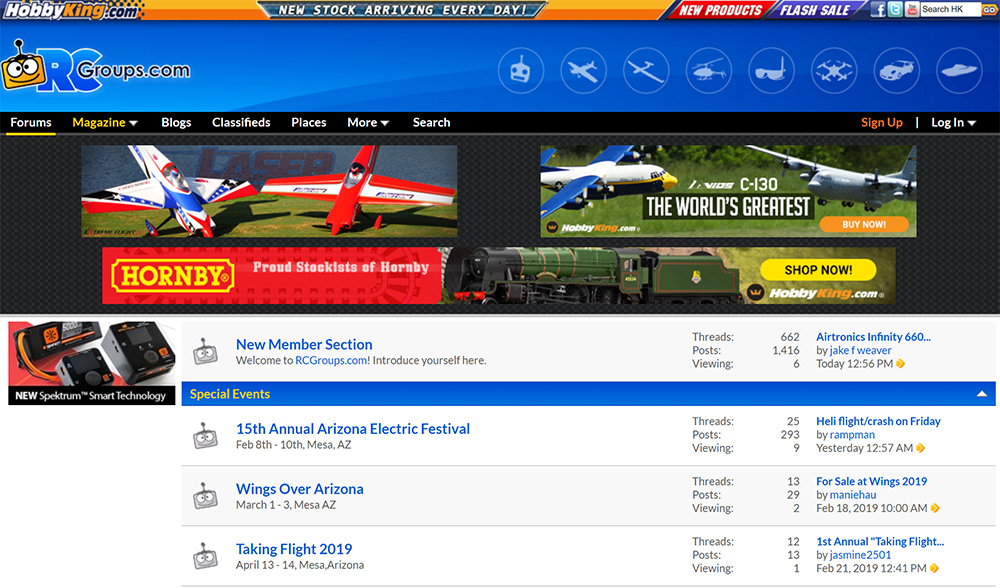Expand the Log In dropdown
The image size is (1000, 588).
(954, 122)
